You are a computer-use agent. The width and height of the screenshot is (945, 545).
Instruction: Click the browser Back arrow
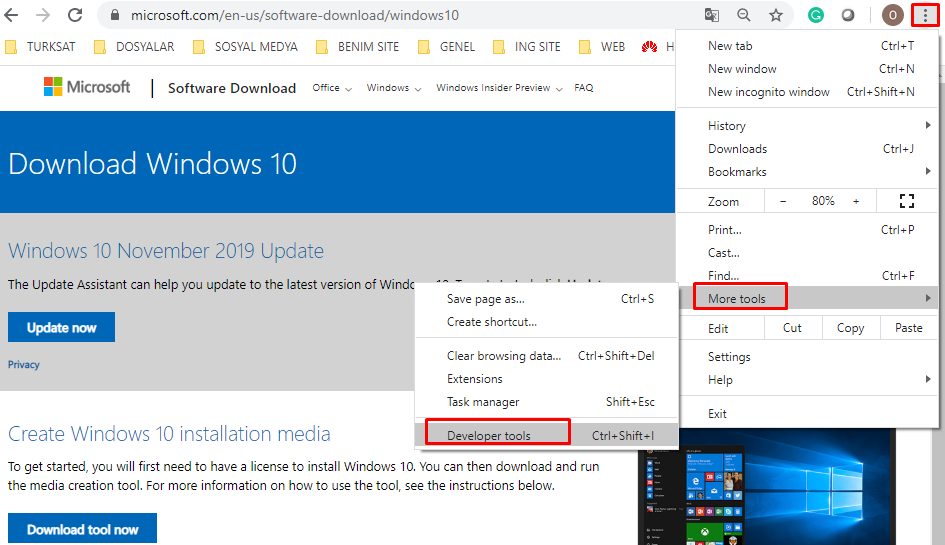click(11, 15)
